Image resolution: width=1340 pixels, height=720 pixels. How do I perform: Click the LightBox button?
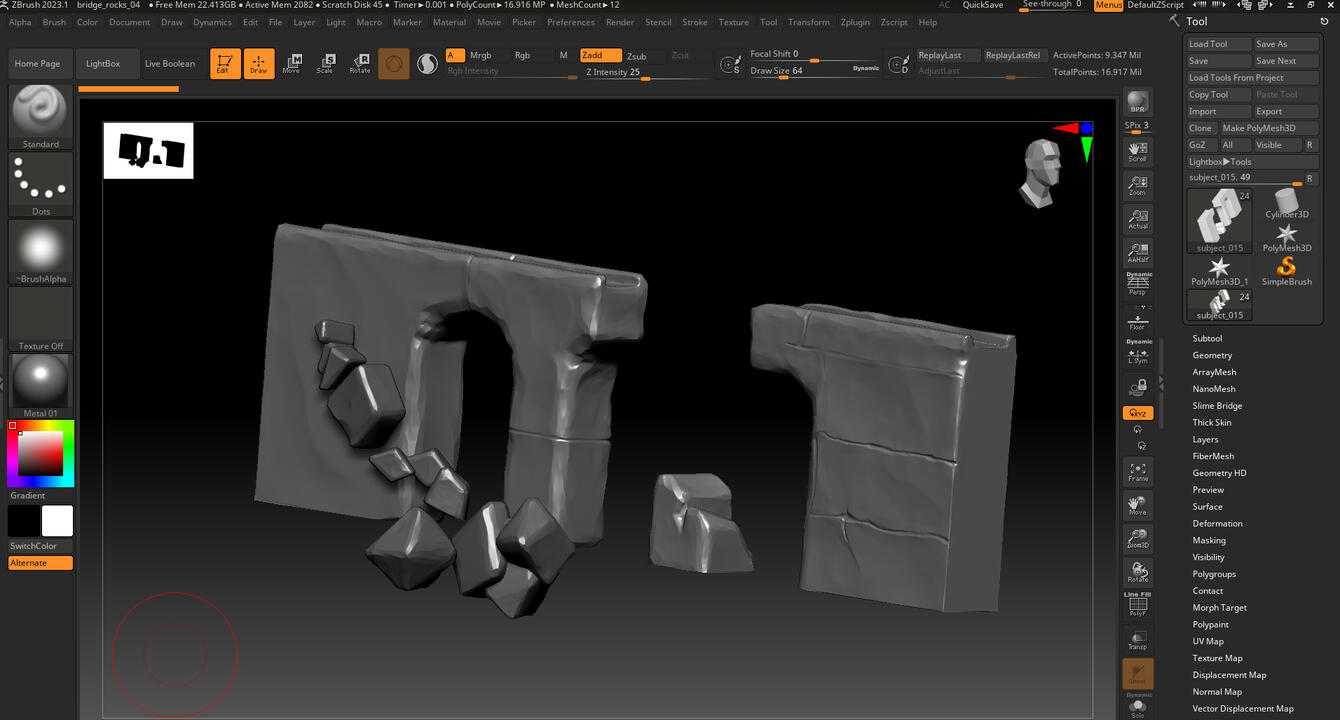103,64
